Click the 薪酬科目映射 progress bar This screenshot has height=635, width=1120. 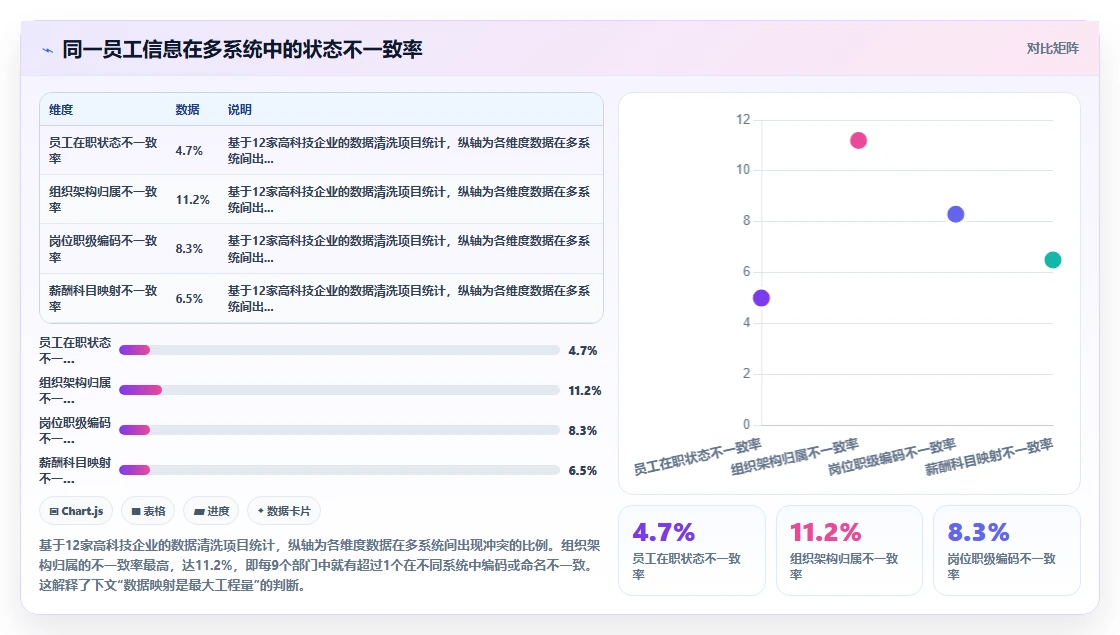pyautogui.click(x=339, y=470)
